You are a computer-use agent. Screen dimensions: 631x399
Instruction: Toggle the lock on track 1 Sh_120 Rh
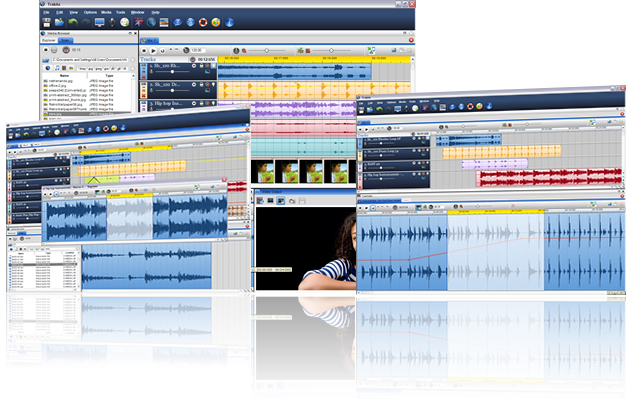tap(202, 66)
